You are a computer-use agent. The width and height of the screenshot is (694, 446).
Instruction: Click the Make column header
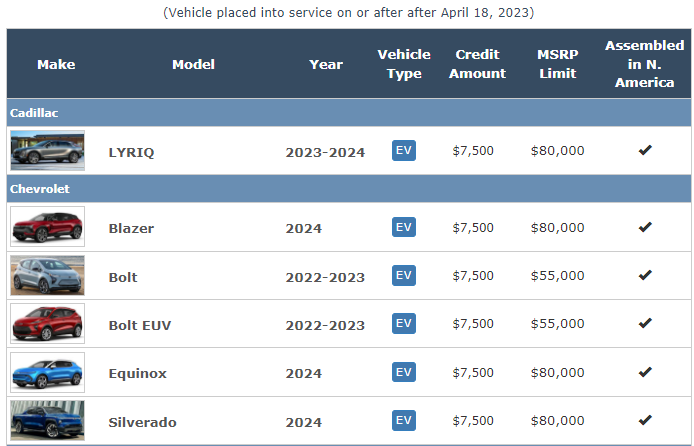(56, 65)
